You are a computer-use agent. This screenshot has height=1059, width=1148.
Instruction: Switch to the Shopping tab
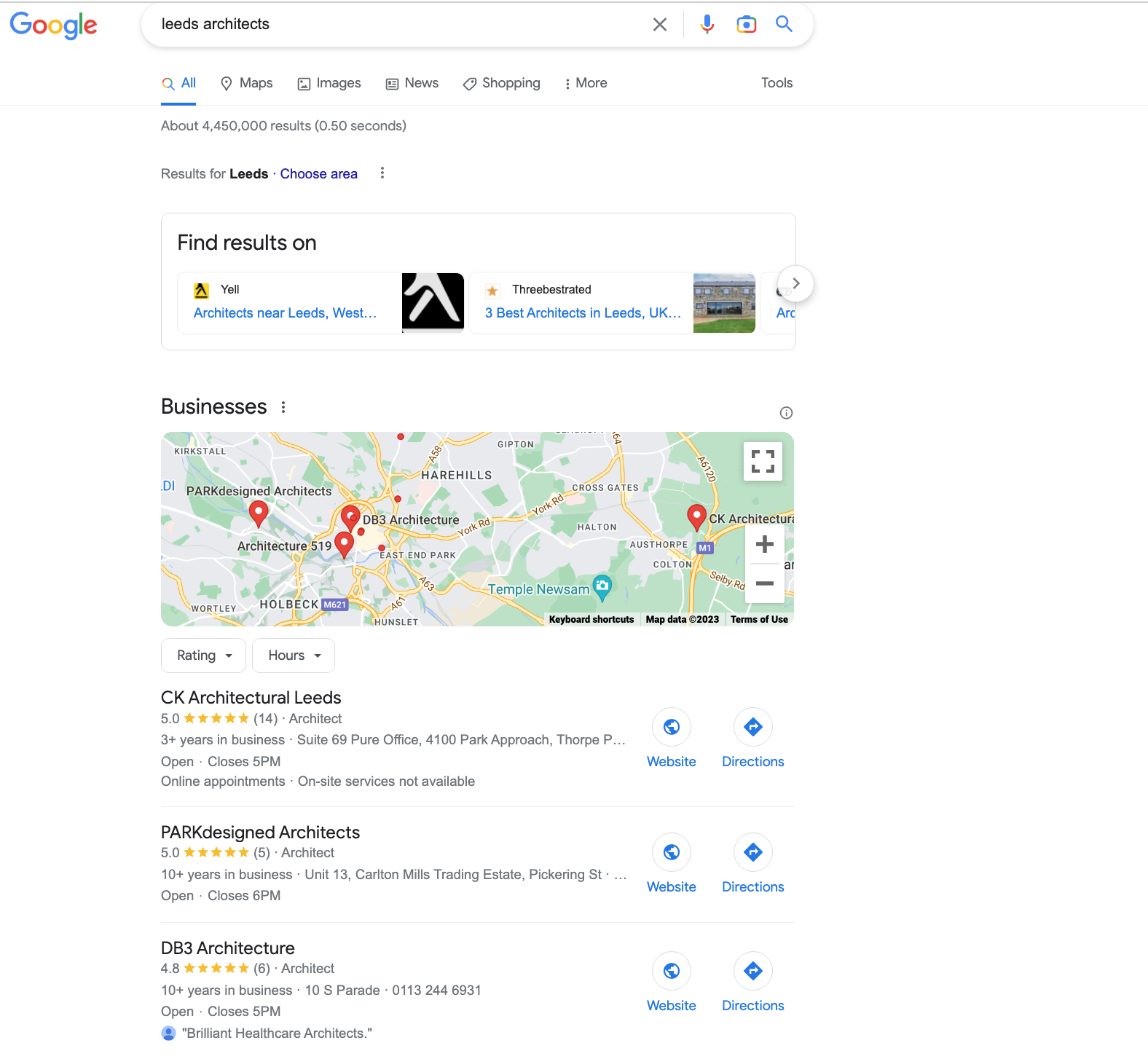[x=502, y=83]
